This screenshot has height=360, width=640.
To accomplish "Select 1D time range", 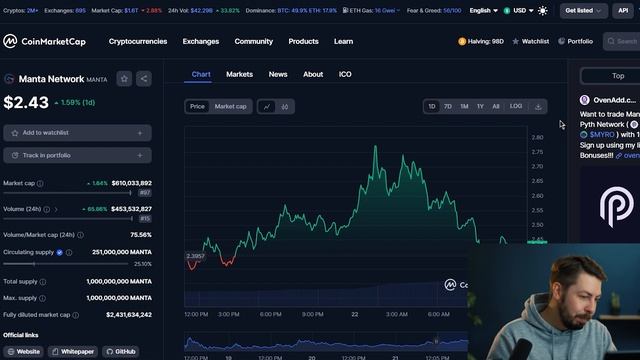I will [432, 107].
